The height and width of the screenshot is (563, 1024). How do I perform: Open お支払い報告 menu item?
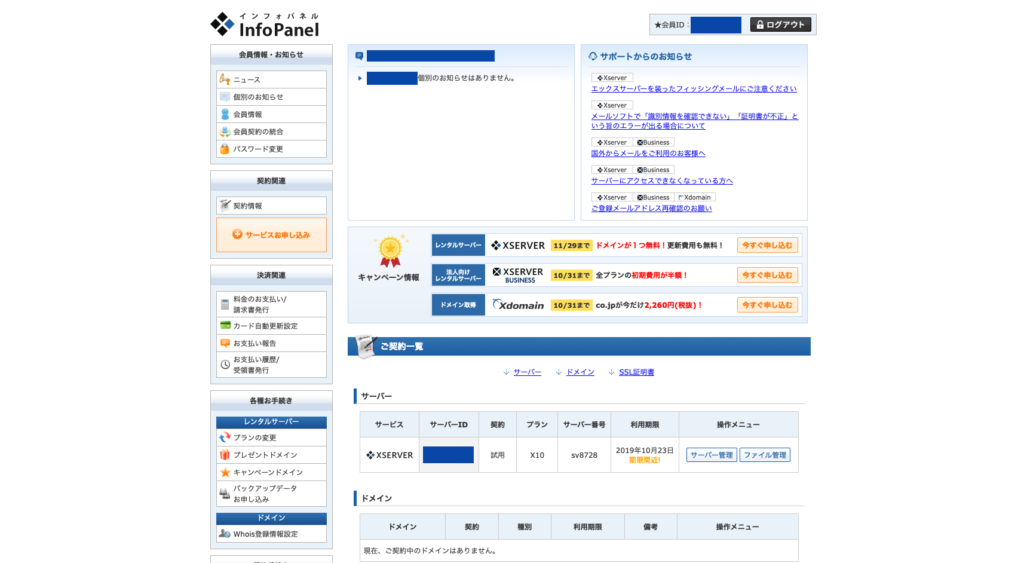click(x=271, y=343)
